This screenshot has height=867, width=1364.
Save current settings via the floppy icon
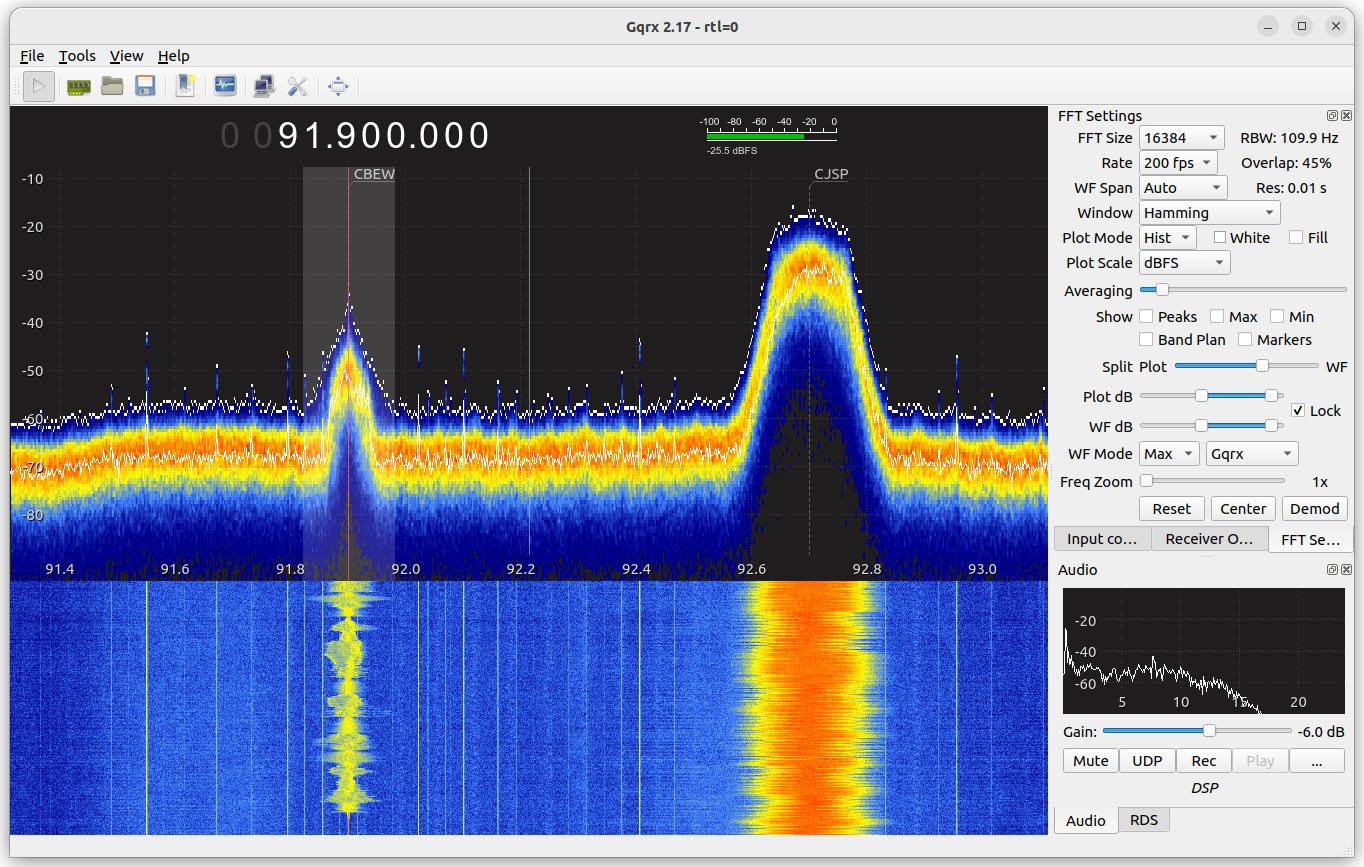pos(145,86)
